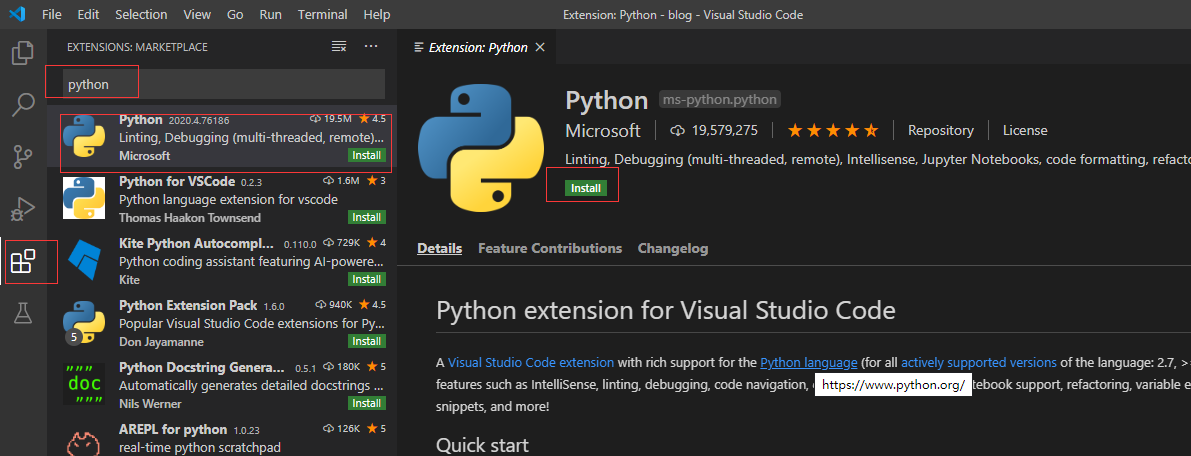Open the License link
The image size is (1191, 456).
[1025, 130]
